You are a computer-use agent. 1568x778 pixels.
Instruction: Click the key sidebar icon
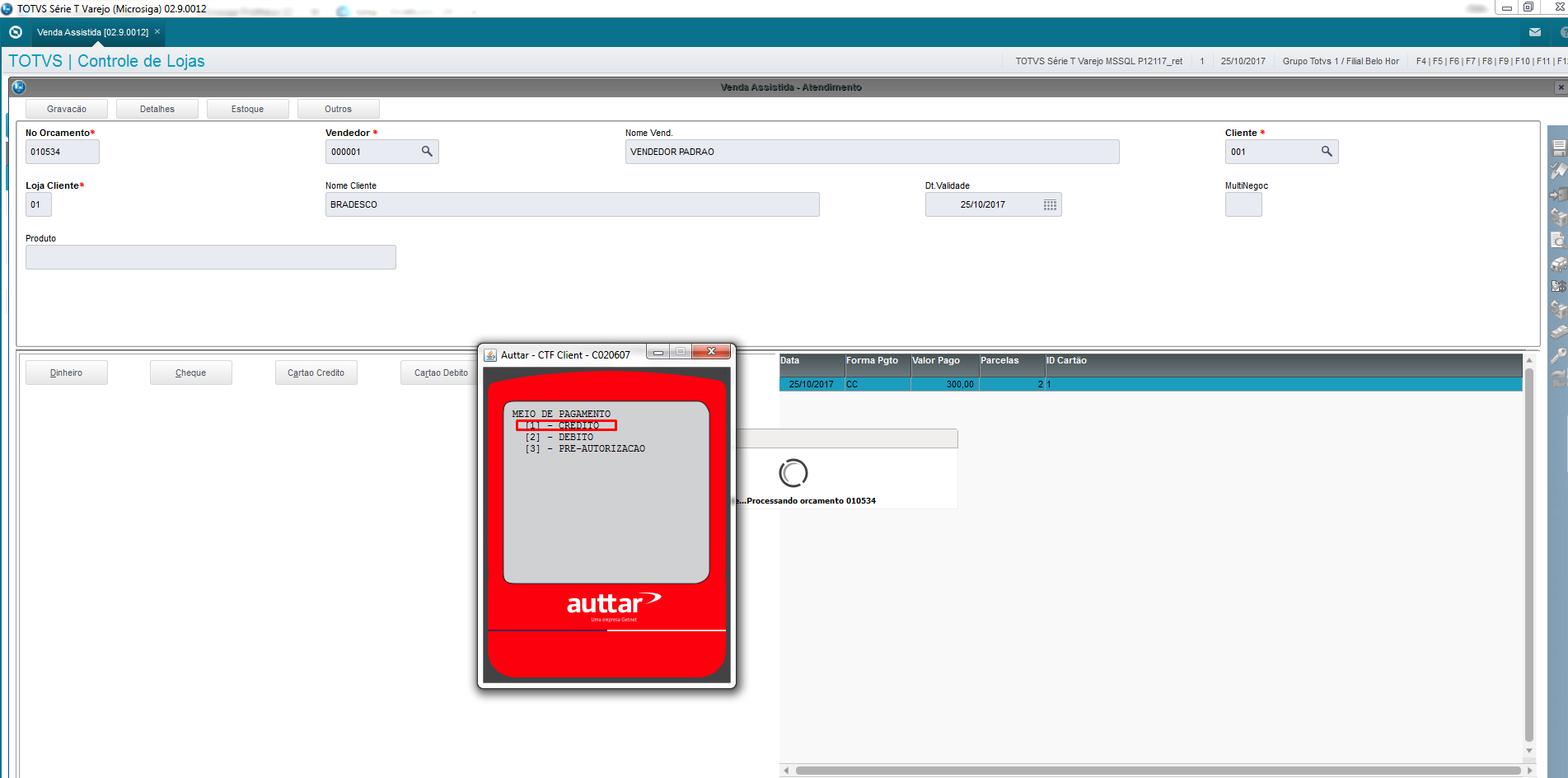pos(1559,355)
